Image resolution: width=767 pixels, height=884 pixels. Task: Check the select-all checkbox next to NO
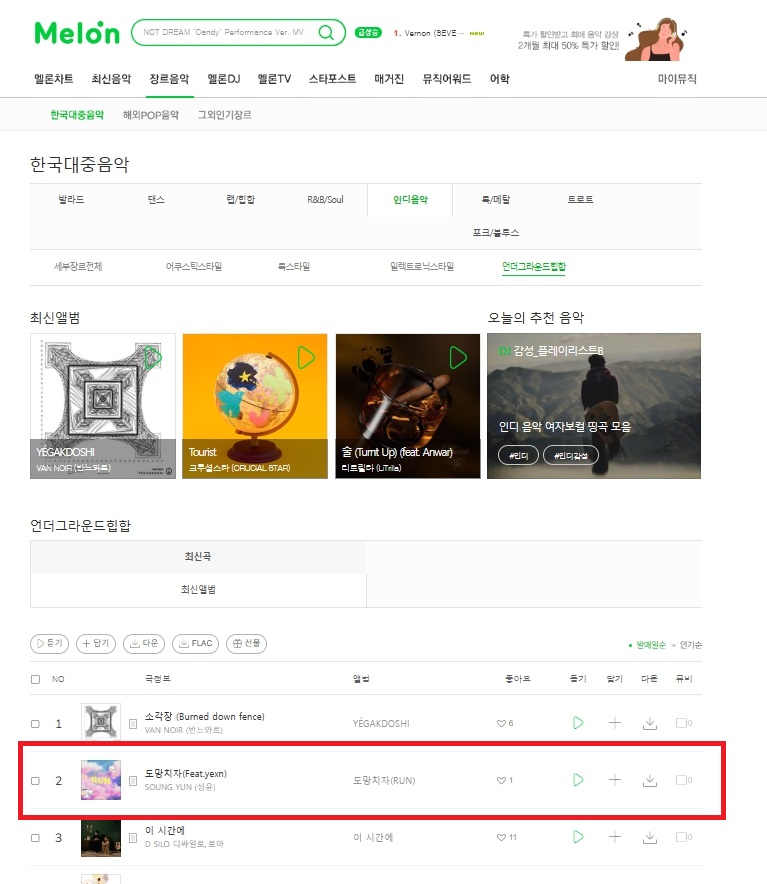click(36, 679)
